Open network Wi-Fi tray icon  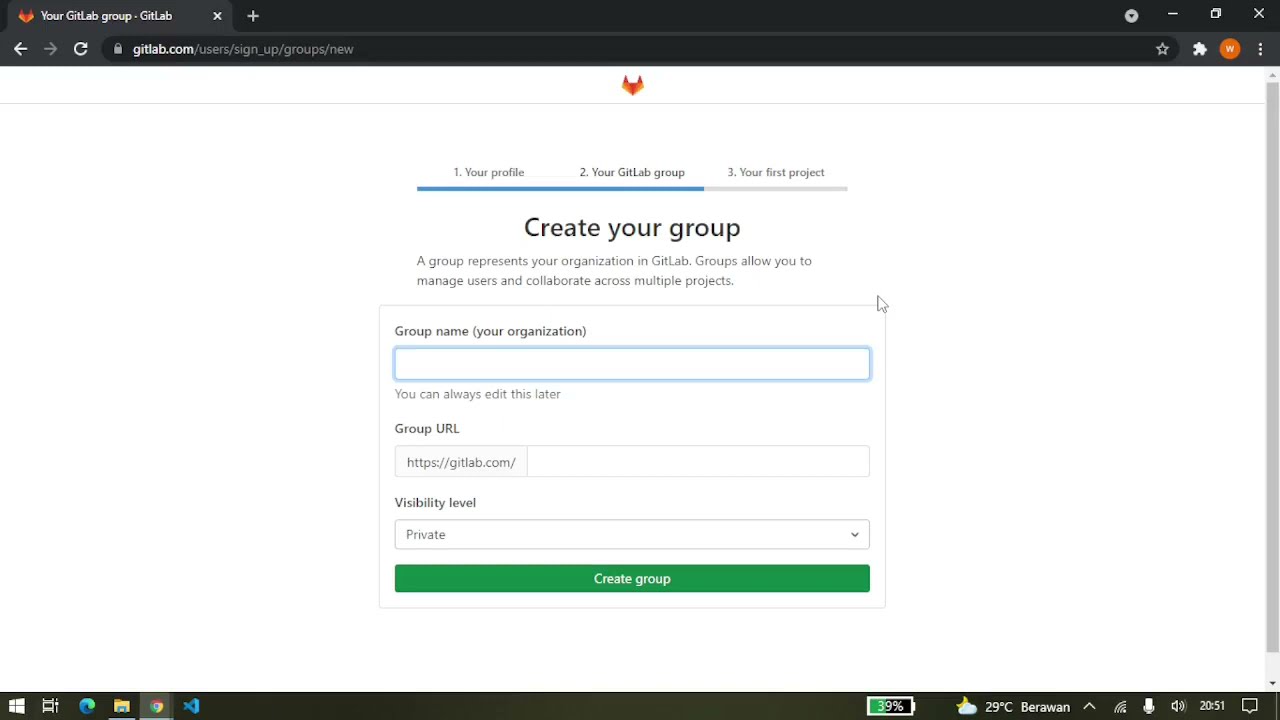pyautogui.click(x=1120, y=706)
